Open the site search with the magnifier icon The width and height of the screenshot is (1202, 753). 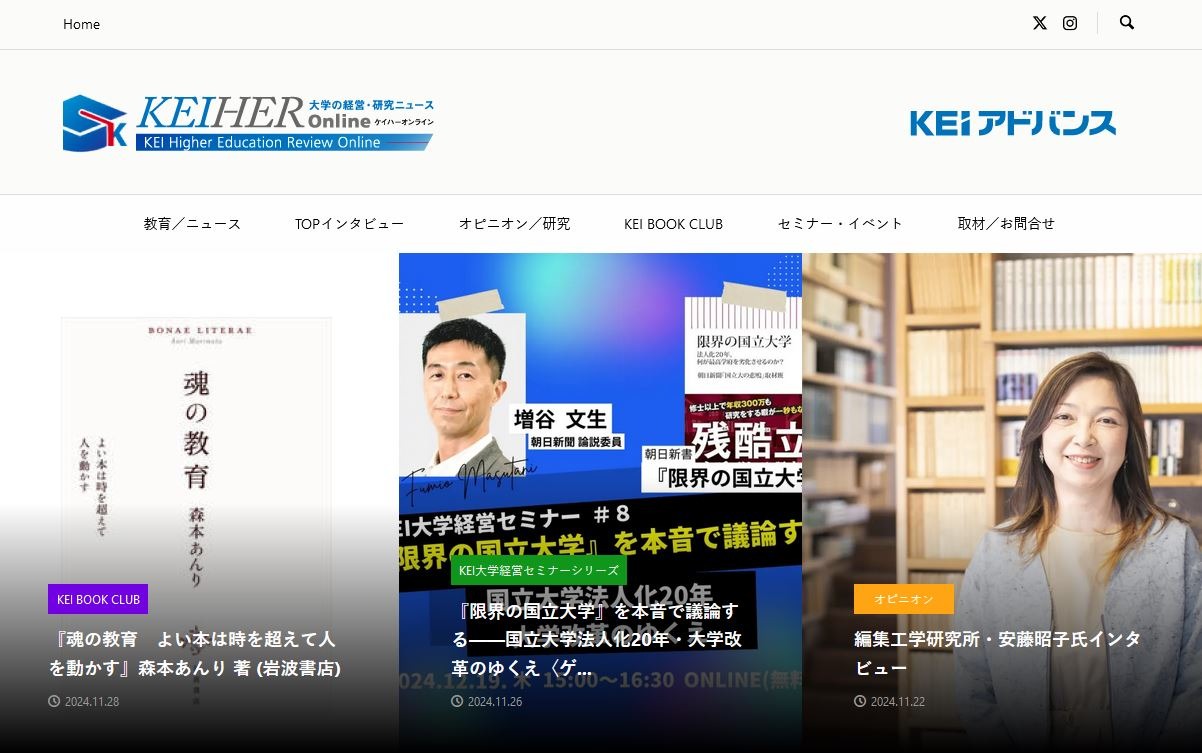click(1127, 23)
